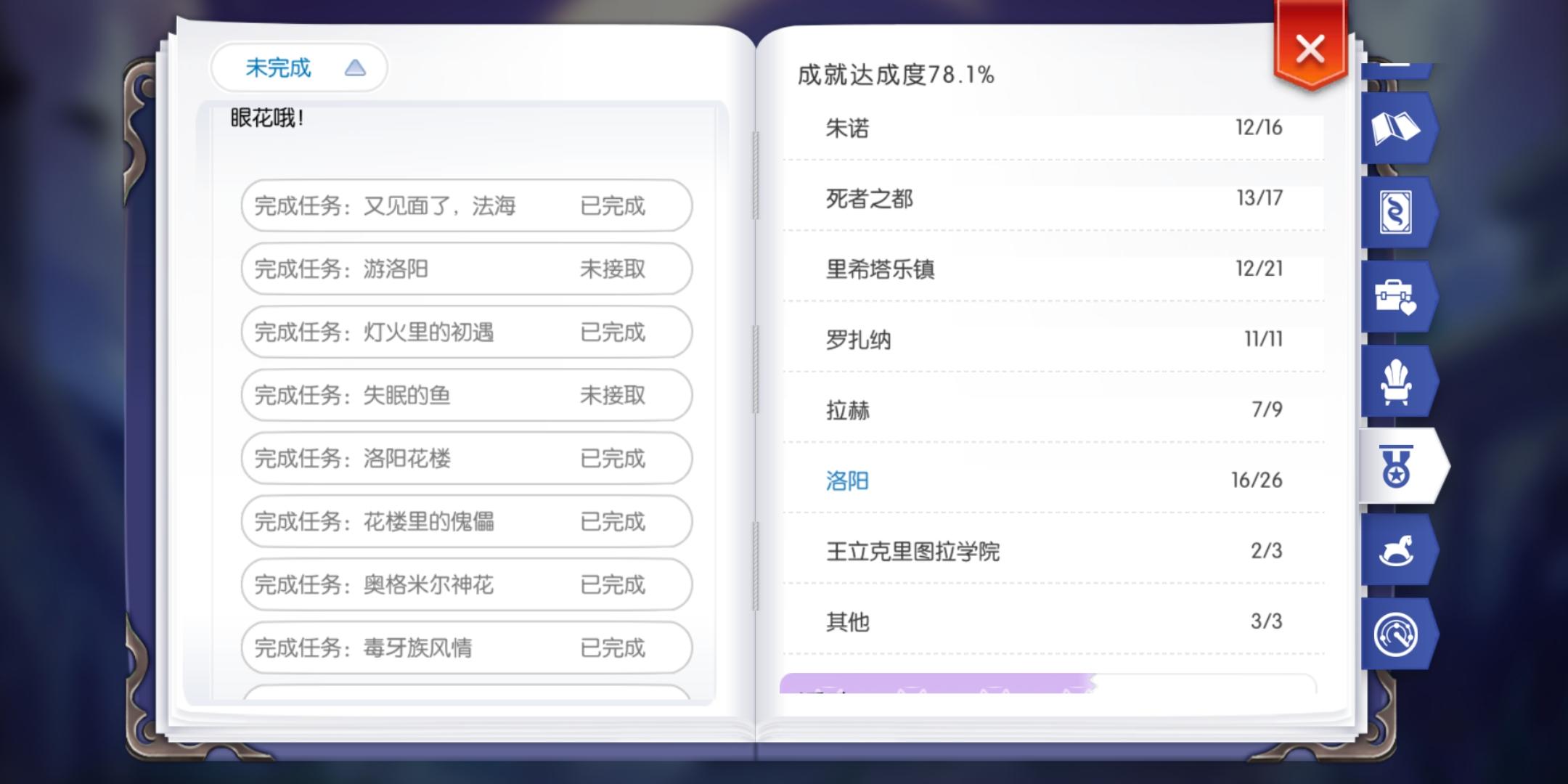Click the task 游洛阳 marked 未接取
1568x784 pixels.
pos(467,269)
